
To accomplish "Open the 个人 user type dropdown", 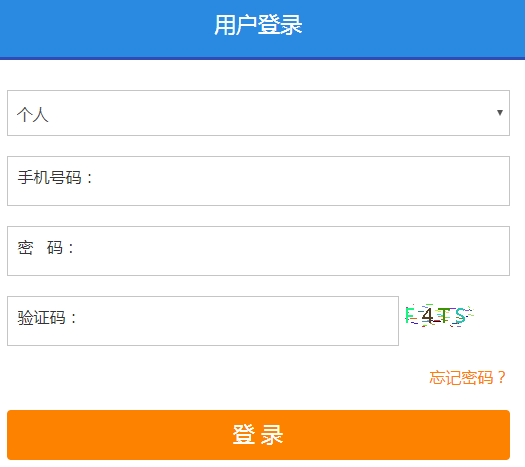I will point(258,113).
